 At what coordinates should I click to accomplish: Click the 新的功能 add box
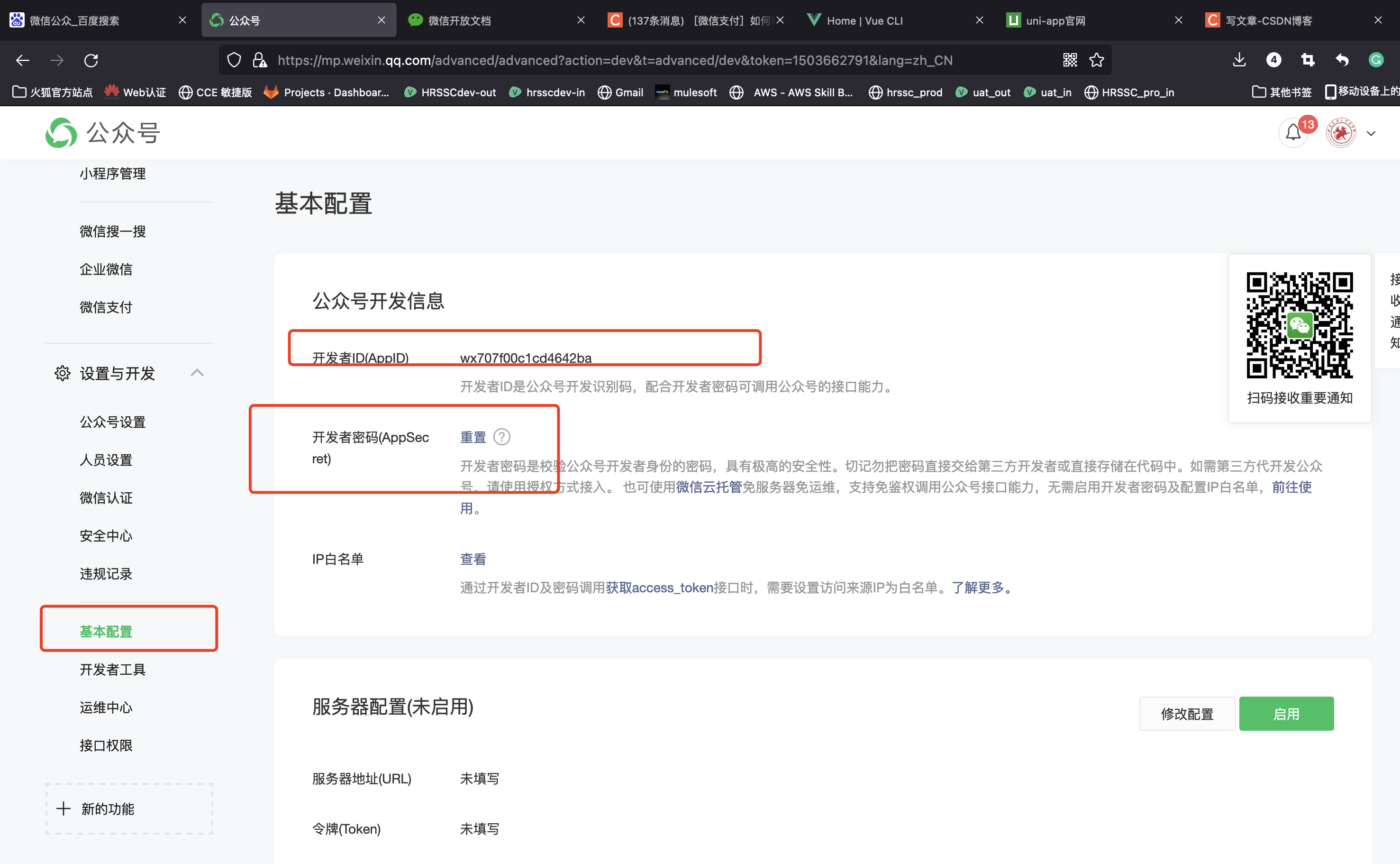129,809
